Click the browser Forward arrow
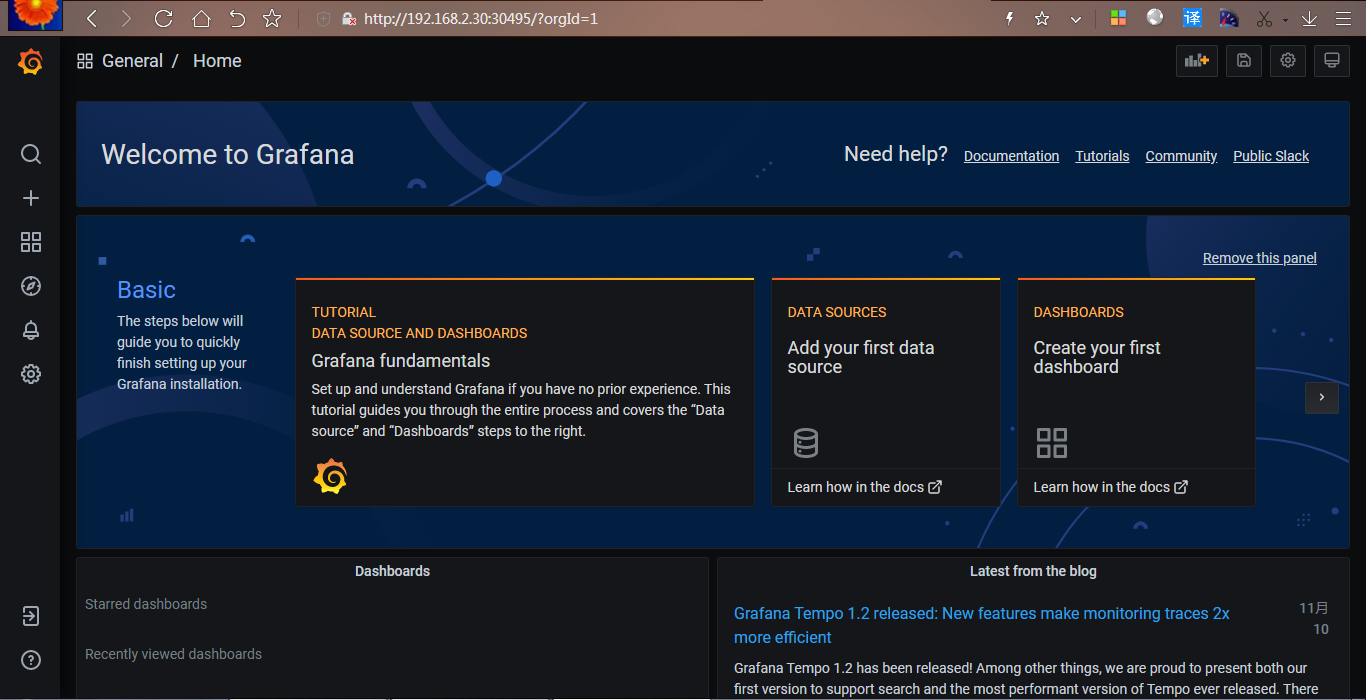The height and width of the screenshot is (700, 1366). 125,18
